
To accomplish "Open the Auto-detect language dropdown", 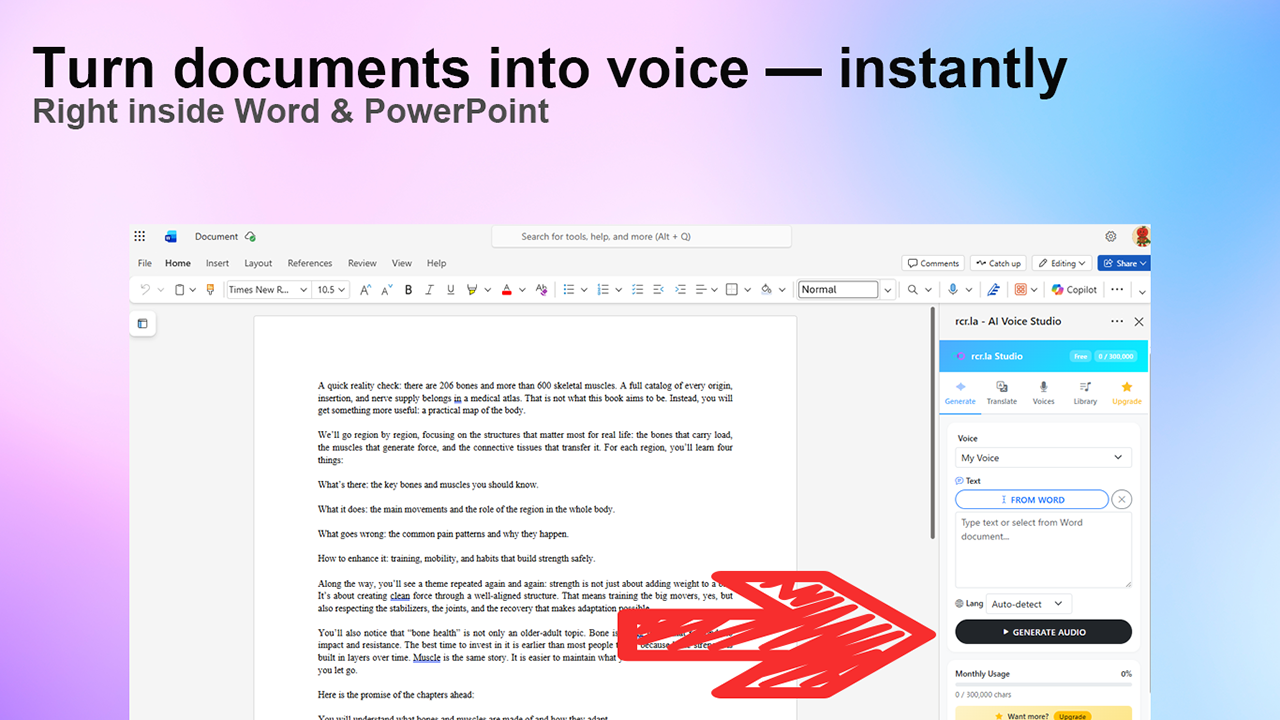I will pos(1029,604).
